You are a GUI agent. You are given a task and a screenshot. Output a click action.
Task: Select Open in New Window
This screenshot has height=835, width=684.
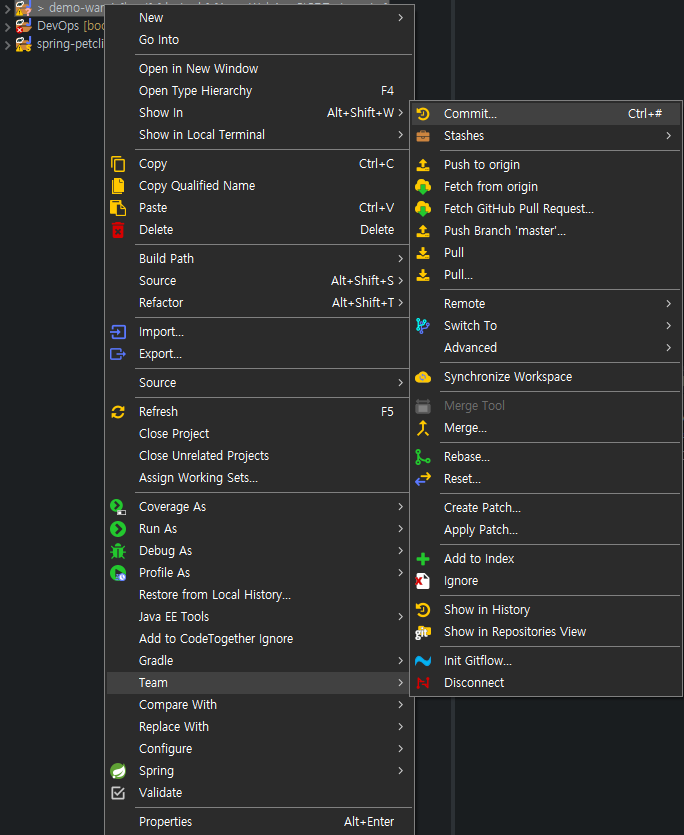(259, 69)
